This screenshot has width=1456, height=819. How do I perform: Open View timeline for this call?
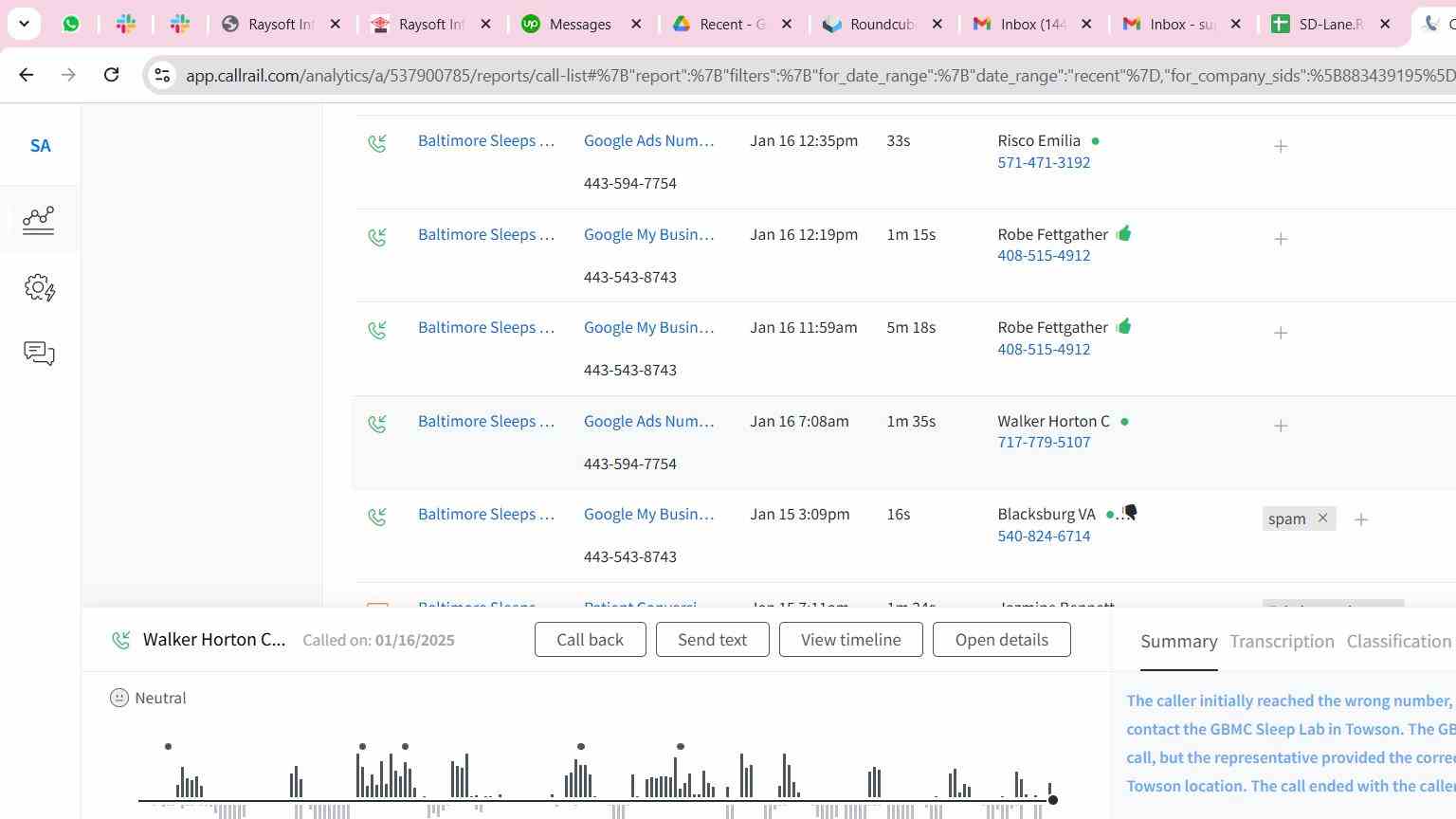click(850, 640)
